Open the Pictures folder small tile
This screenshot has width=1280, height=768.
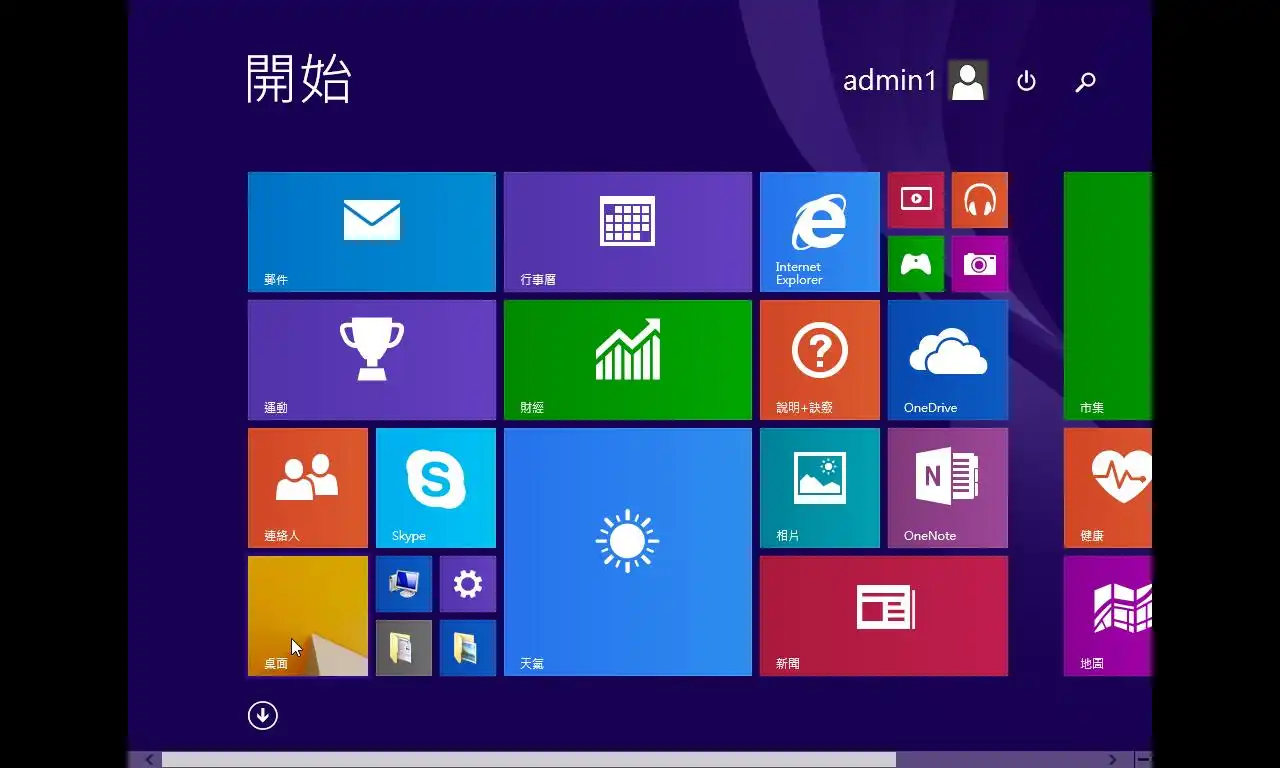coord(468,648)
